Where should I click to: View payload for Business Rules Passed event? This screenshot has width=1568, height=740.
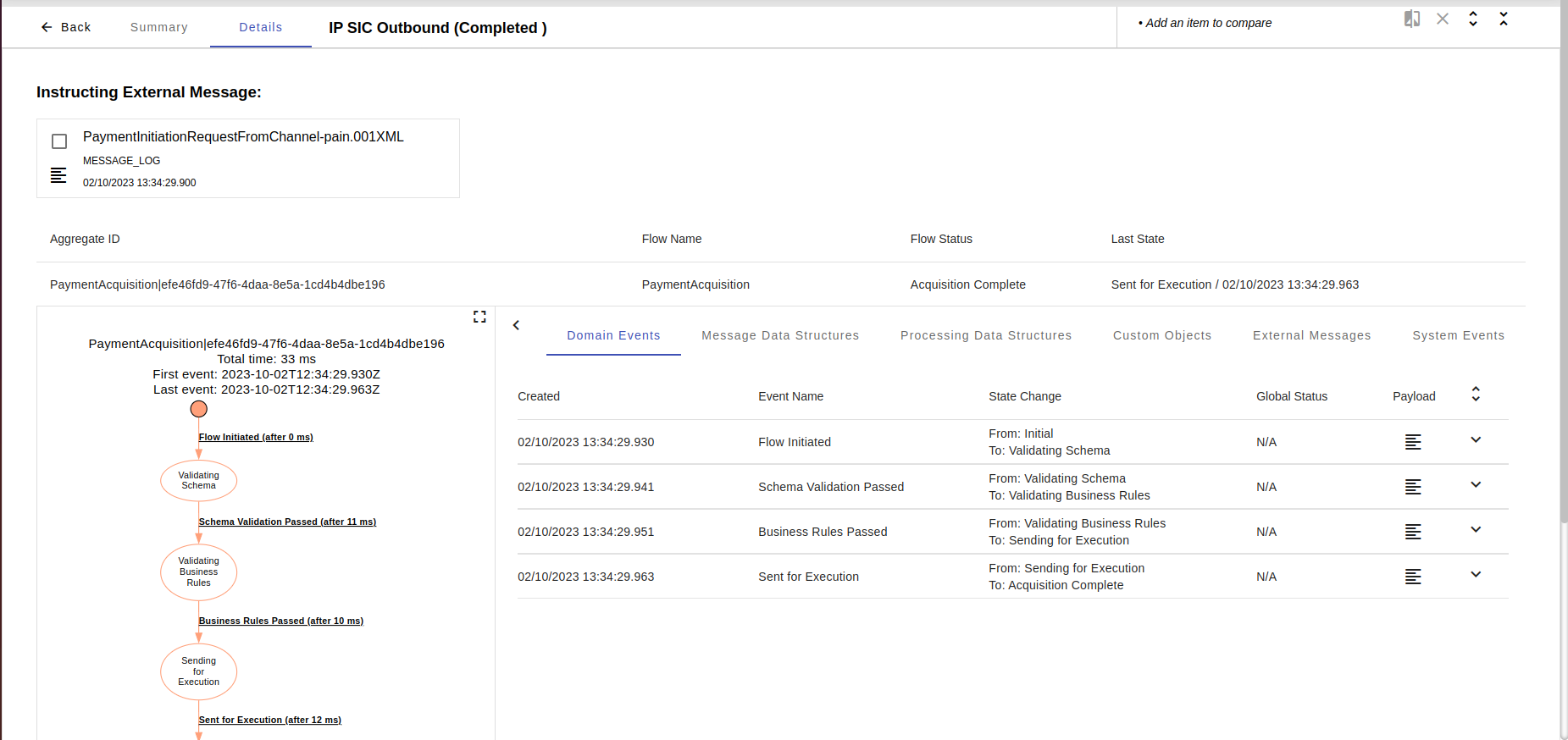point(1413,532)
